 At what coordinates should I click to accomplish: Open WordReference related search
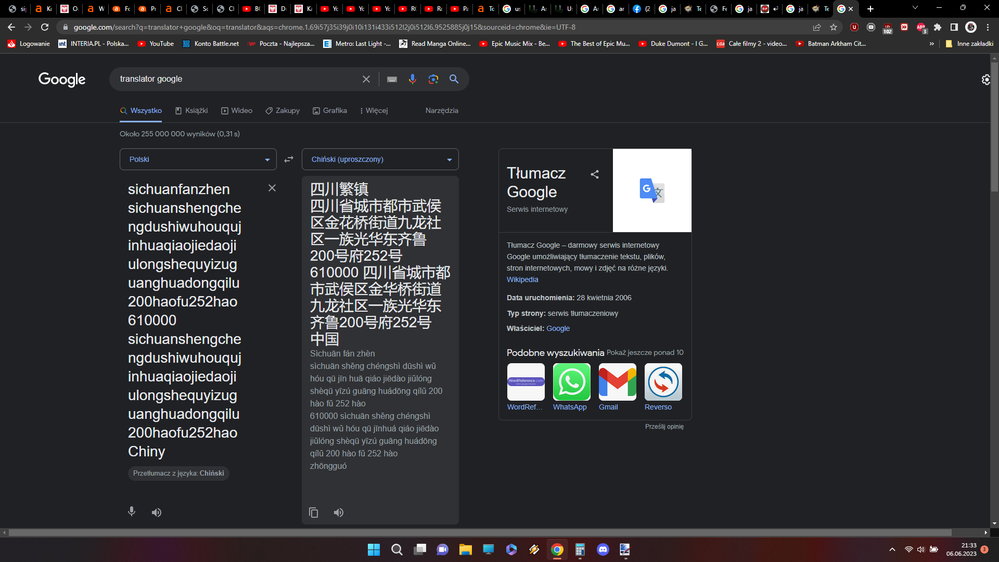click(x=526, y=387)
